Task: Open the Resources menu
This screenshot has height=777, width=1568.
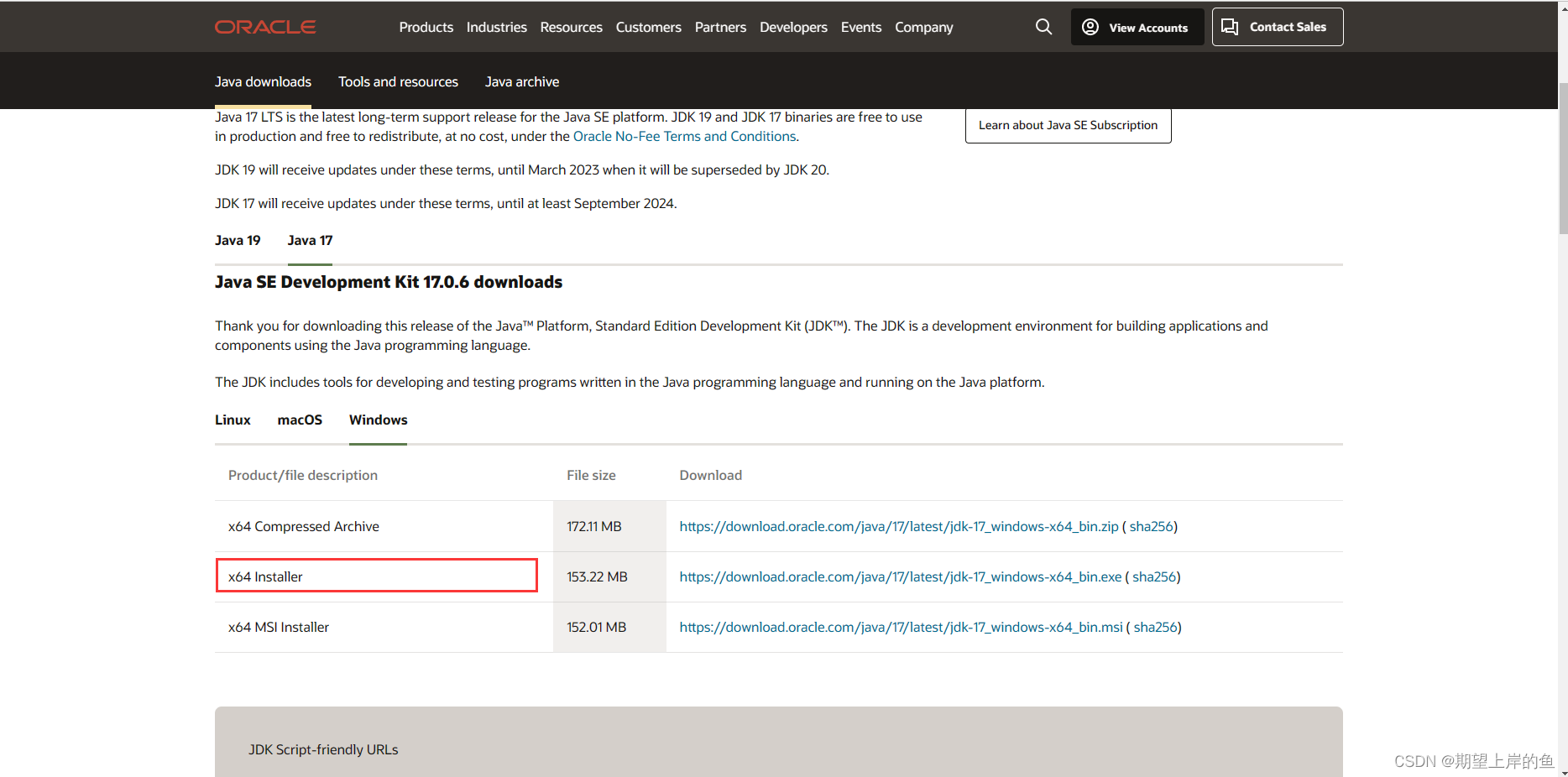Action: [x=572, y=27]
